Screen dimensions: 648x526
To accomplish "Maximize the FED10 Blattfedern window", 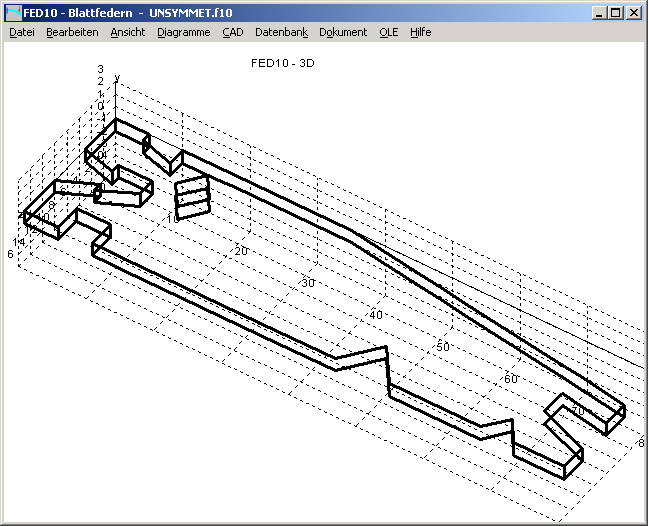I will tap(614, 13).
